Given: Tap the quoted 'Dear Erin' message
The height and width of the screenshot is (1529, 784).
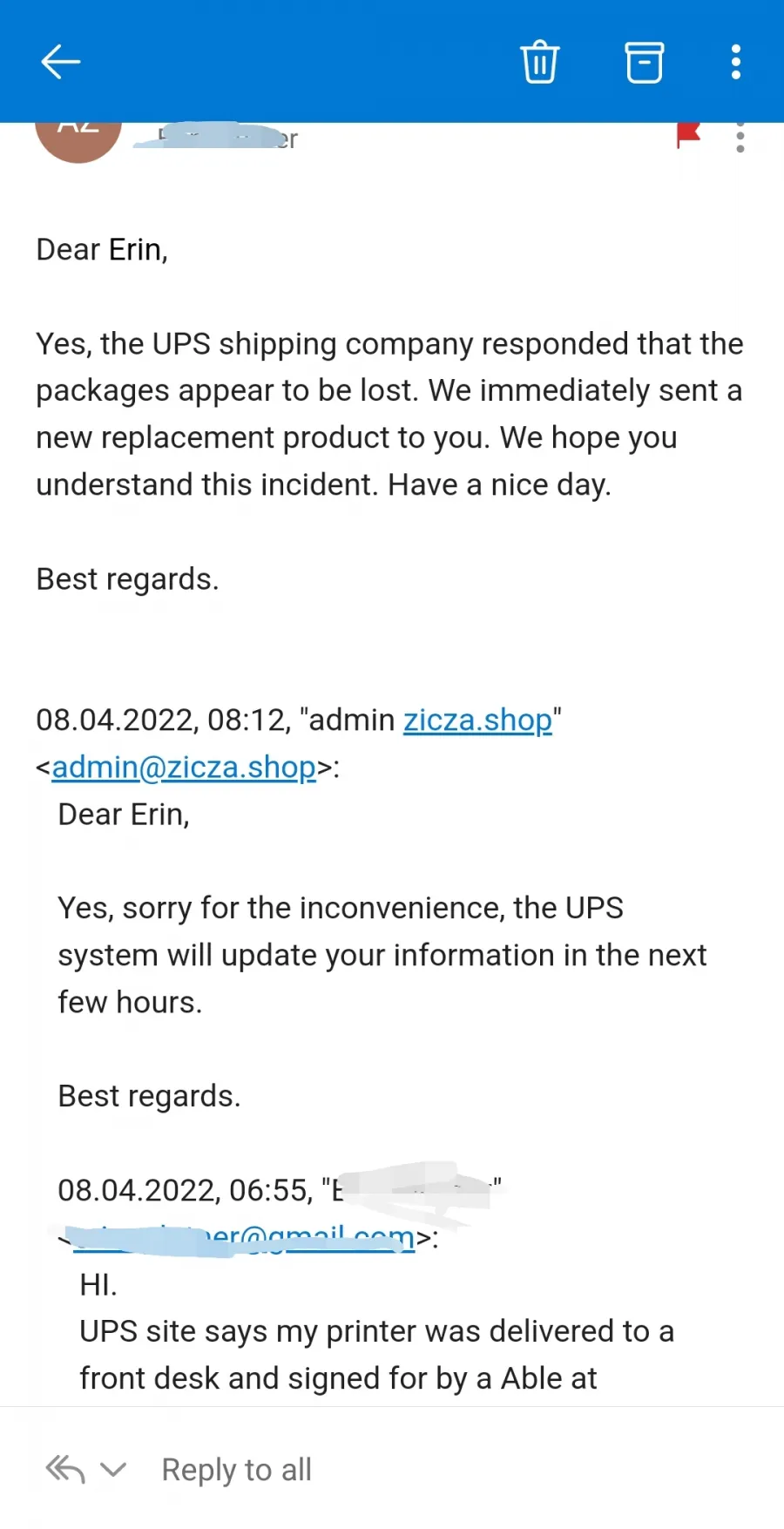Looking at the screenshot, I should coord(124,815).
